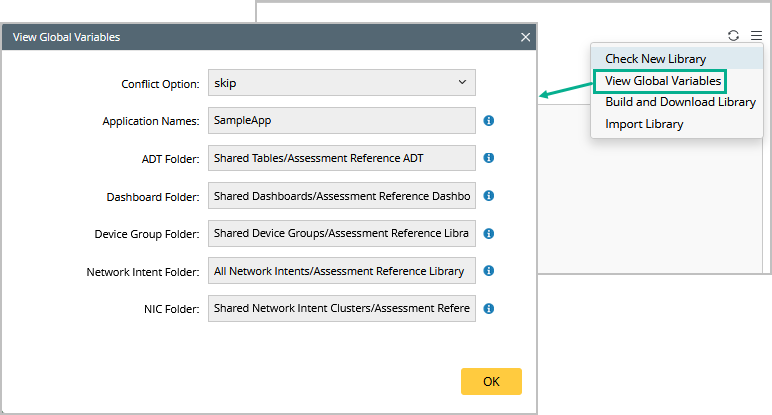This screenshot has width=772, height=415.
Task: Click the refresh icon beside hamburger menu
Action: 733,35
